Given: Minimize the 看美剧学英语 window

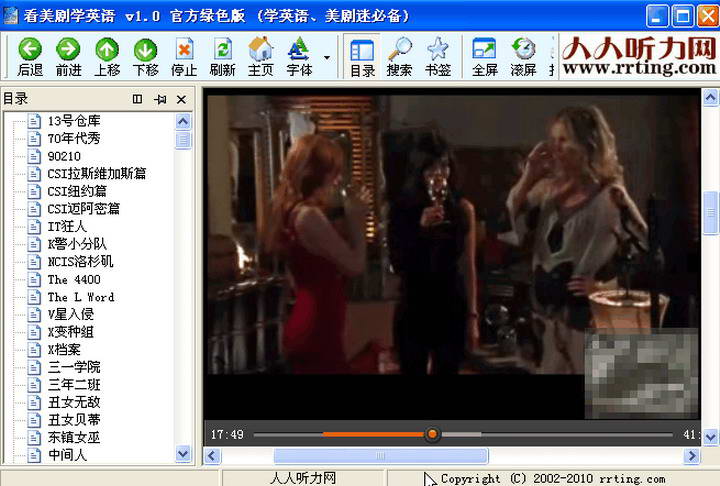Looking at the screenshot, I should (657, 16).
